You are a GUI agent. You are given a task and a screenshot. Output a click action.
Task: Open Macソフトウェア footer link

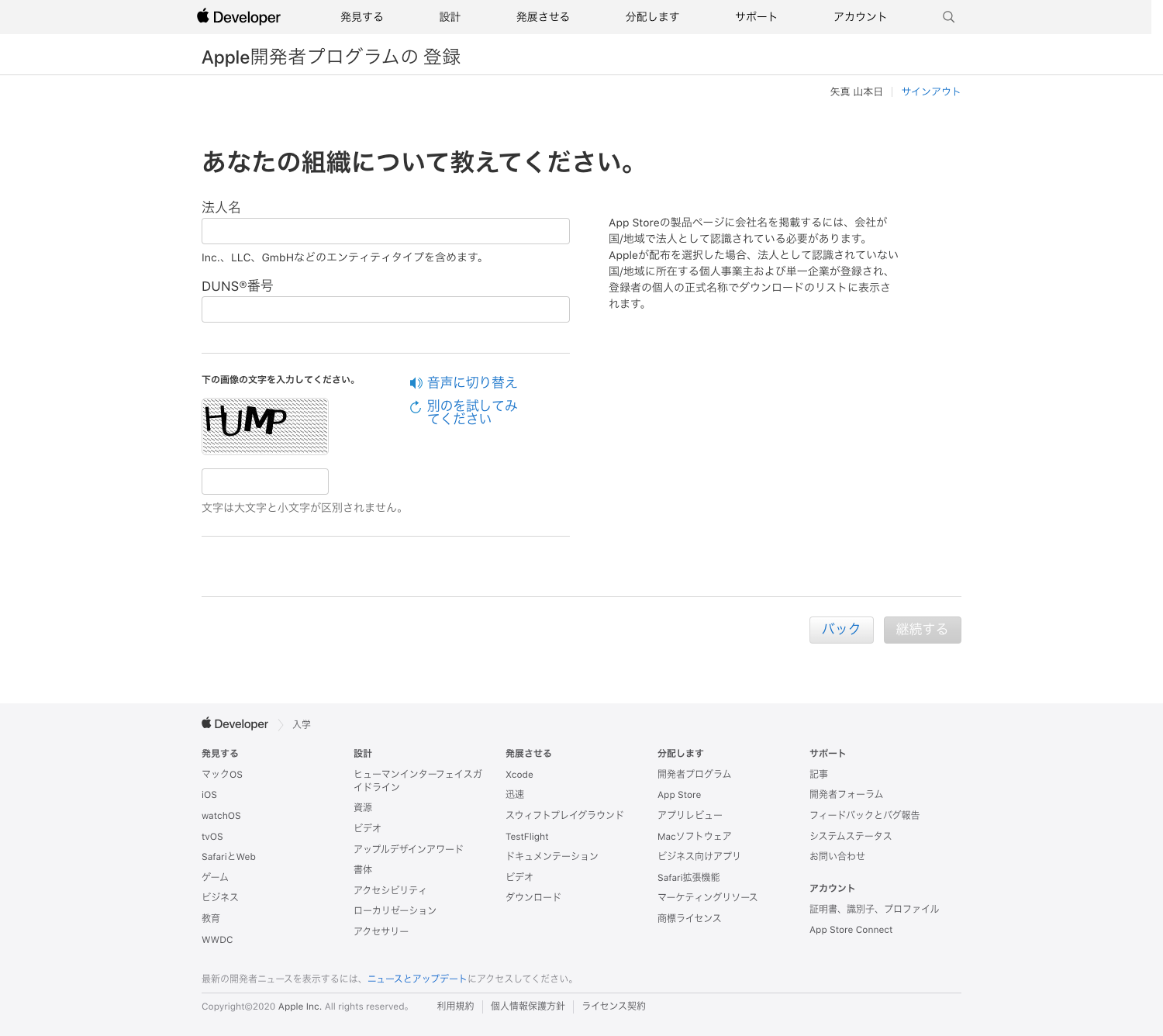tap(695, 836)
